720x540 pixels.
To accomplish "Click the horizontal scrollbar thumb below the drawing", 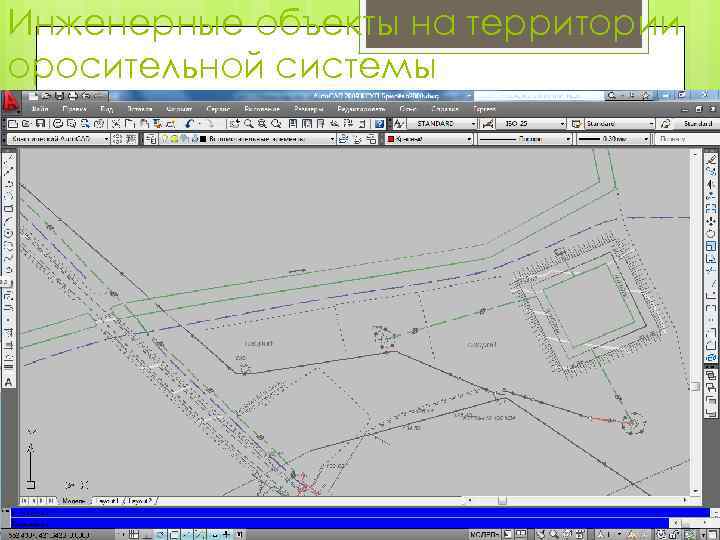I will 502,501.
